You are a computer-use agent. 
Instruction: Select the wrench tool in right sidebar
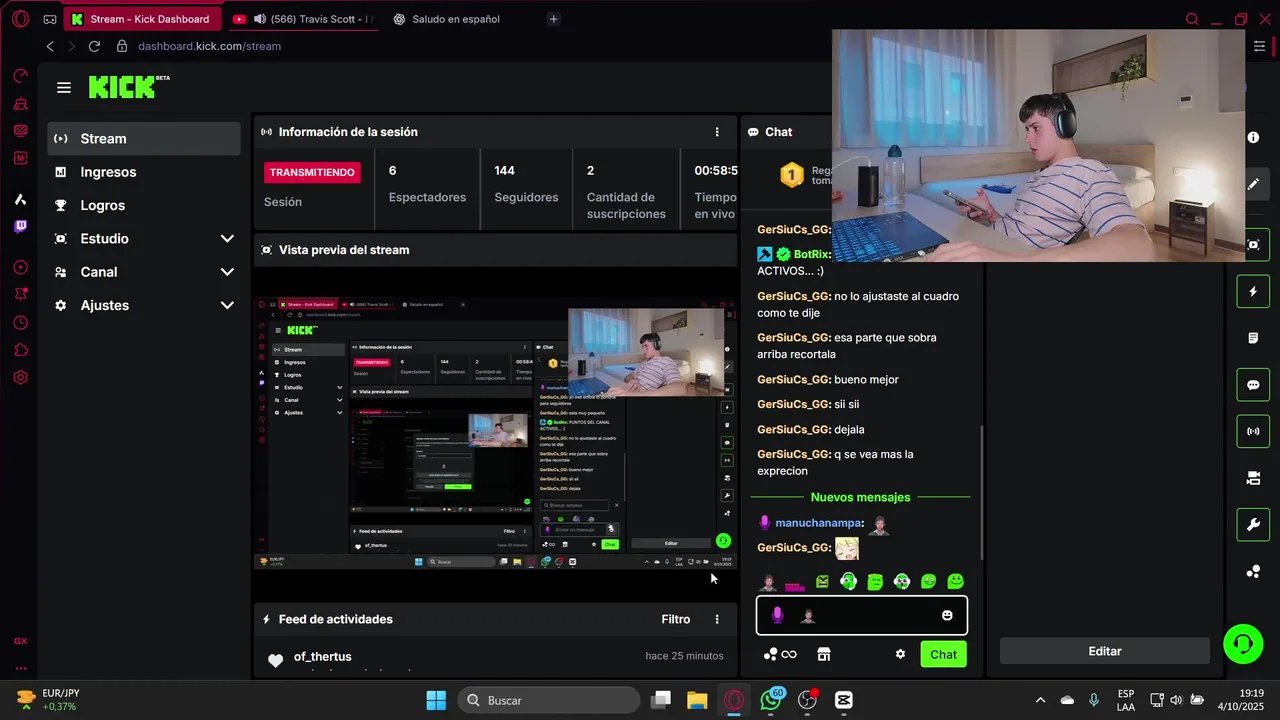(x=1253, y=525)
